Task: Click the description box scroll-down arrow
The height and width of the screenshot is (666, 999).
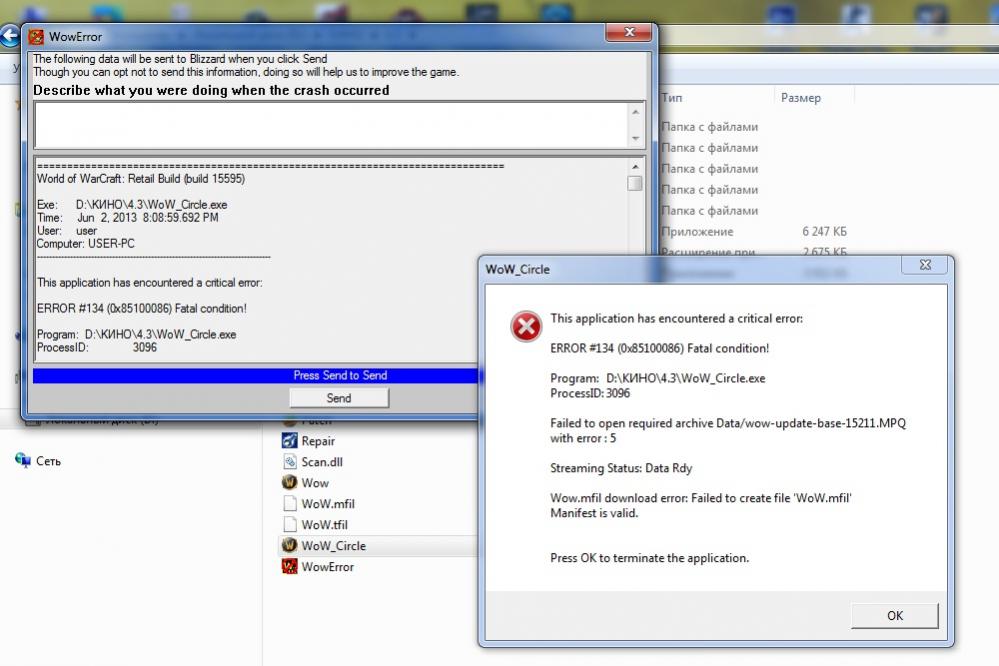Action: 635,139
